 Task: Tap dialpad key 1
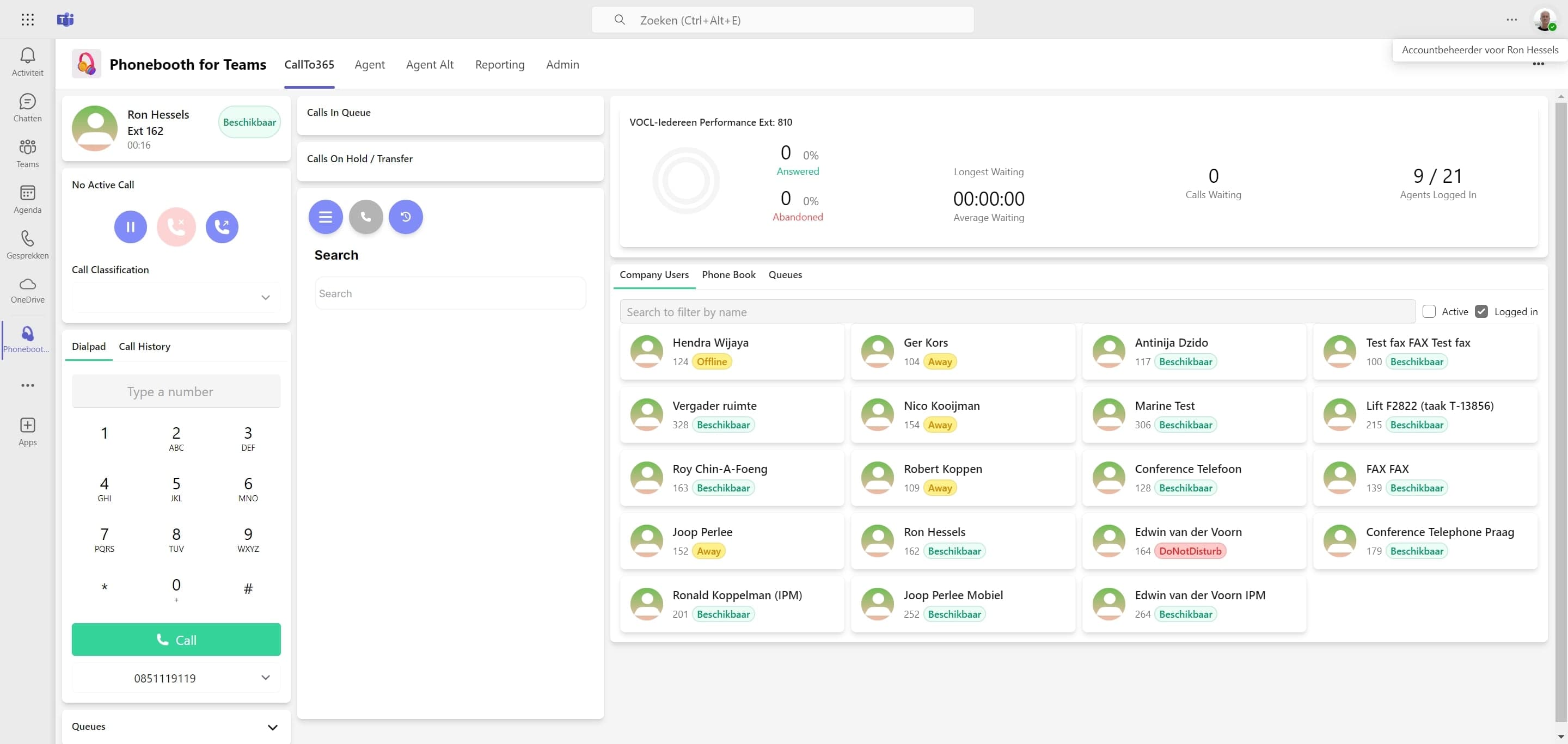(x=104, y=433)
